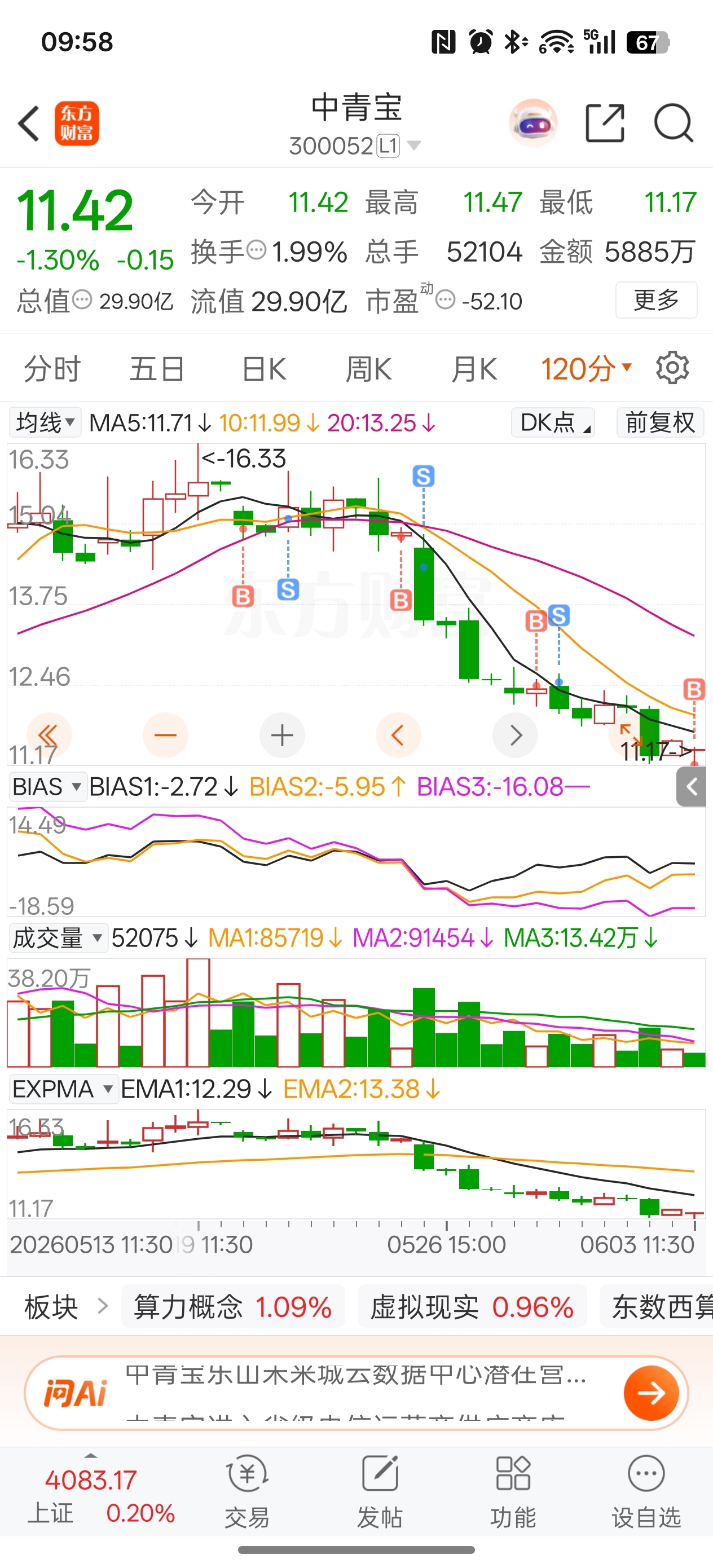Jump to earliest with double-left arrow
Viewport: 713px width, 1568px height.
tap(49, 735)
